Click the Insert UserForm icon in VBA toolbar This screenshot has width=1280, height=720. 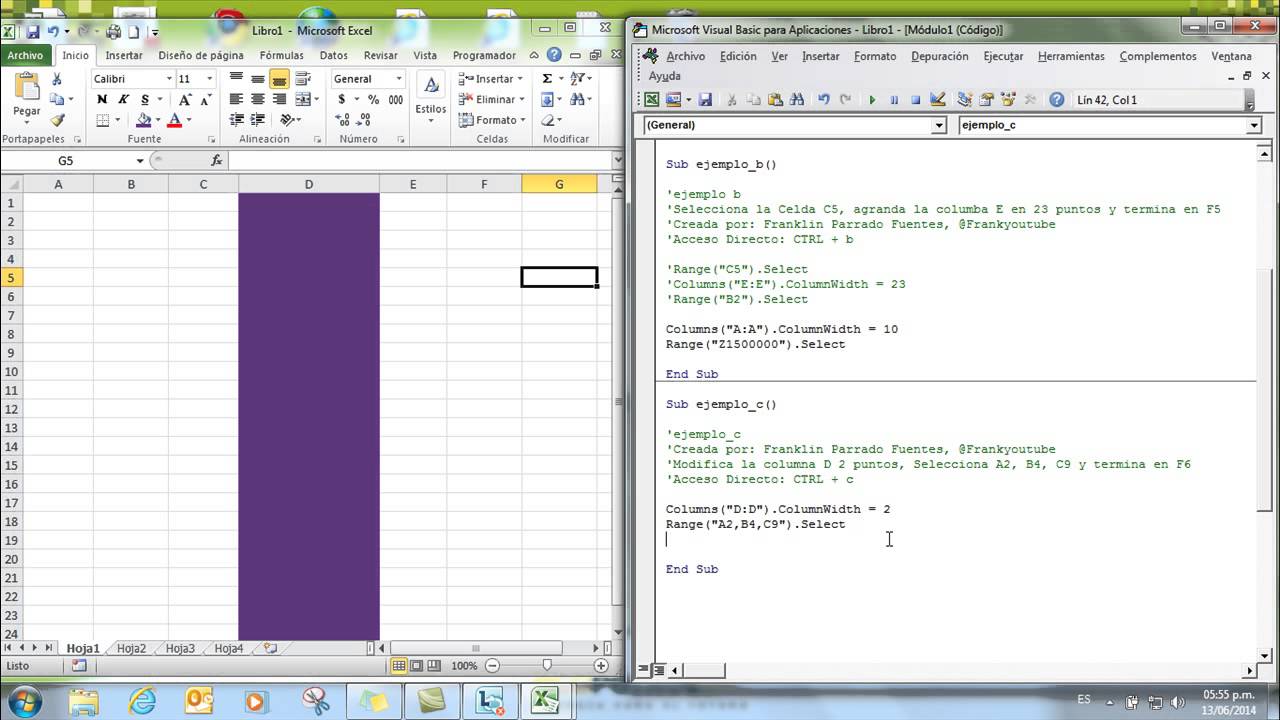[x=673, y=100]
